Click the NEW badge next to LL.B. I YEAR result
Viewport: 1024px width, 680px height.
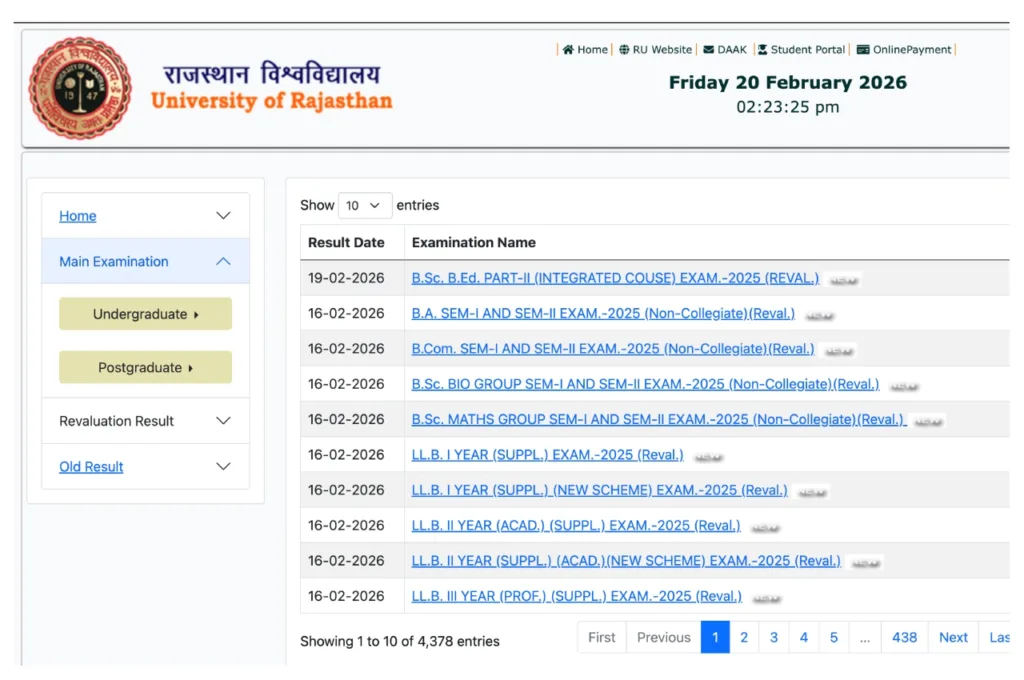[x=708, y=457]
